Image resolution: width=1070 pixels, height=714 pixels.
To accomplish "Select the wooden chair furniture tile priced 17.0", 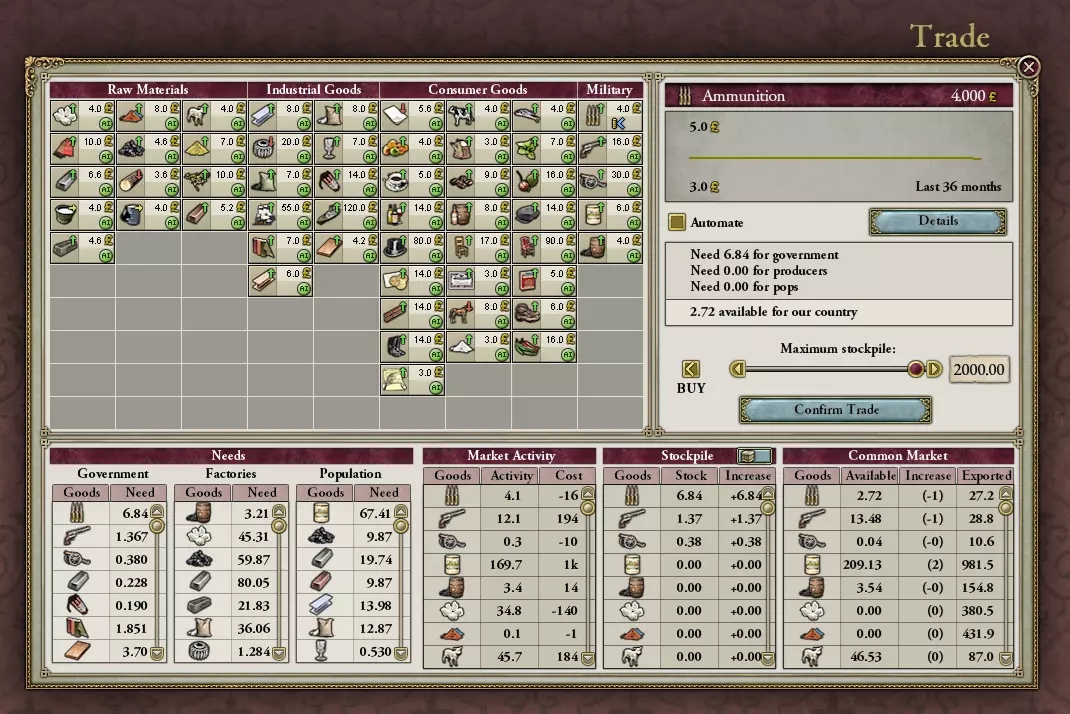I will [x=479, y=247].
